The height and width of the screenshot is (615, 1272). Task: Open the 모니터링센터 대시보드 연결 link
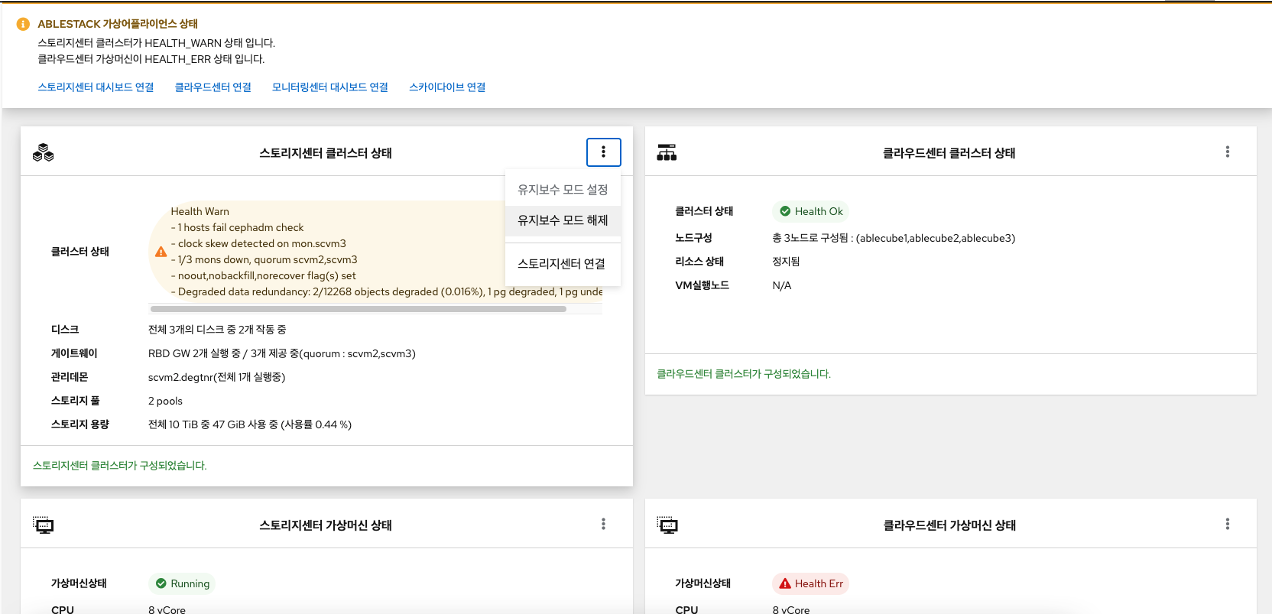[x=330, y=87]
